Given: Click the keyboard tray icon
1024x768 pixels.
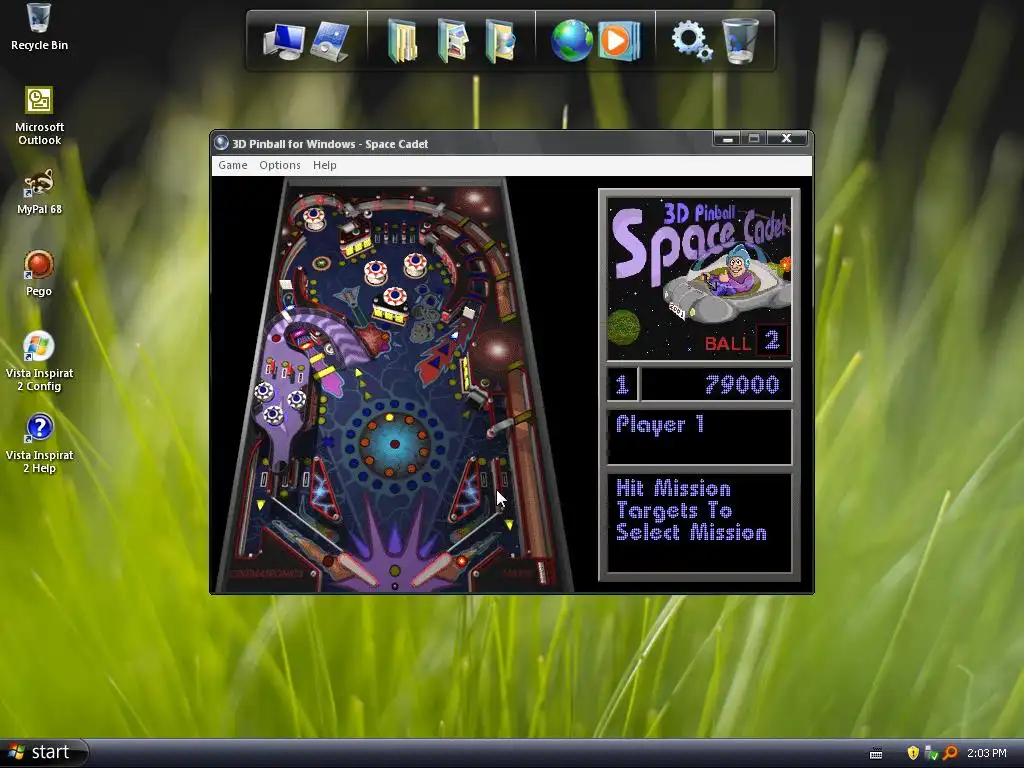Looking at the screenshot, I should 876,754.
